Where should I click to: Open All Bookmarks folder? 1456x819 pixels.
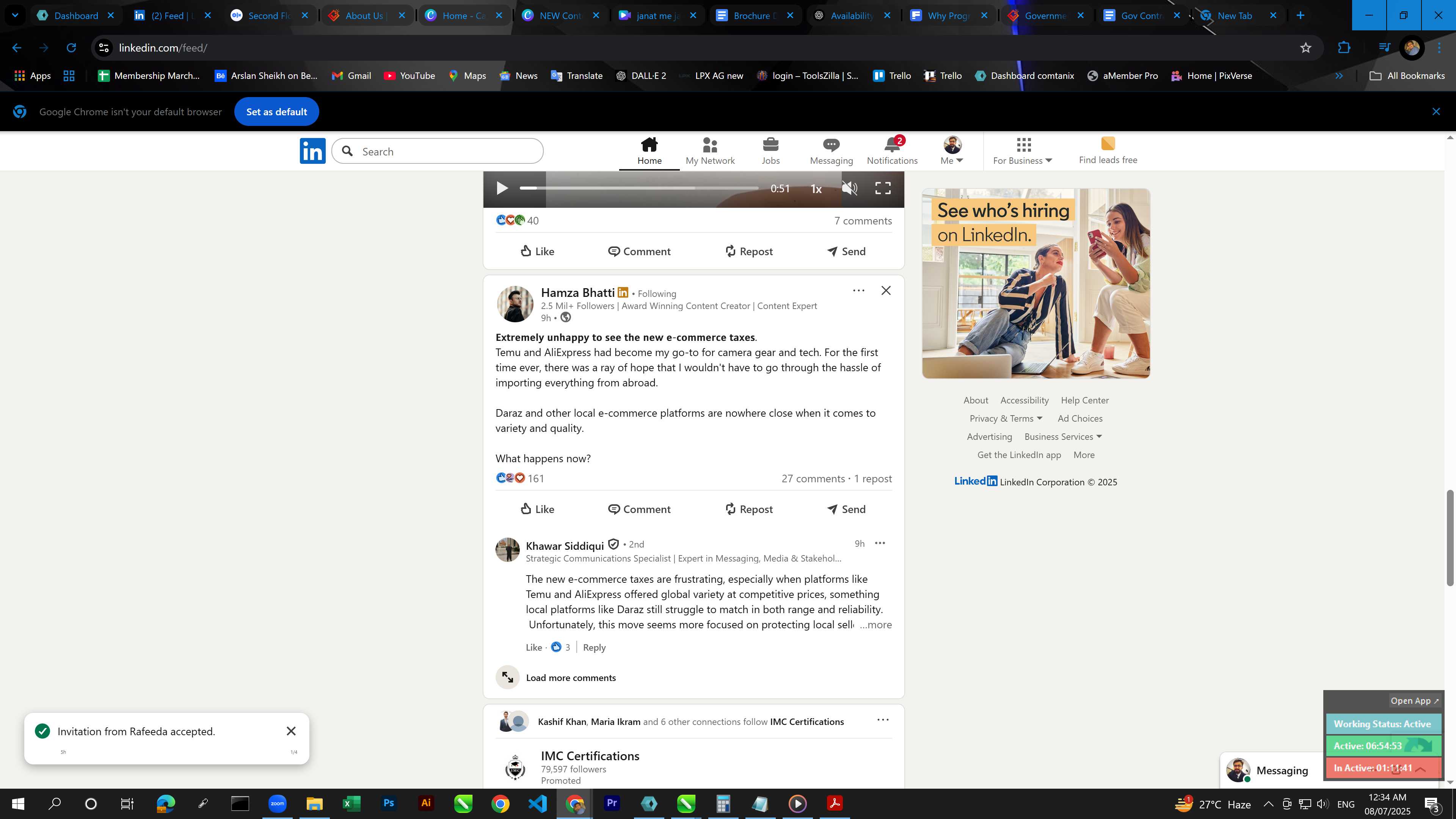(x=1406, y=76)
